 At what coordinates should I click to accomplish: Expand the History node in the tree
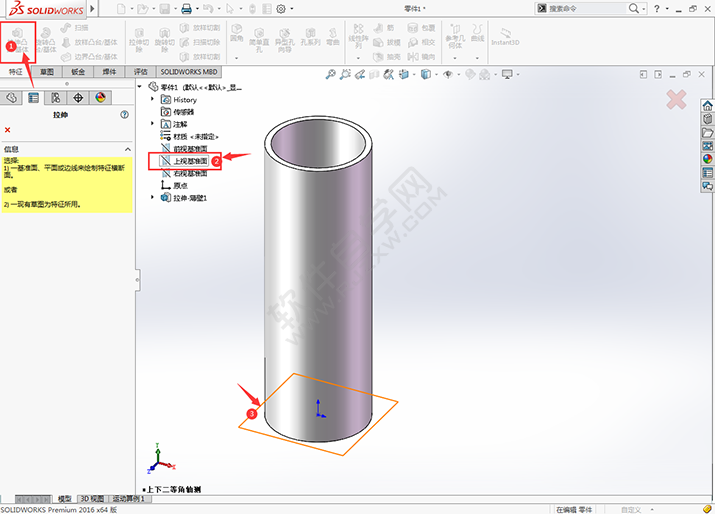coord(153,100)
